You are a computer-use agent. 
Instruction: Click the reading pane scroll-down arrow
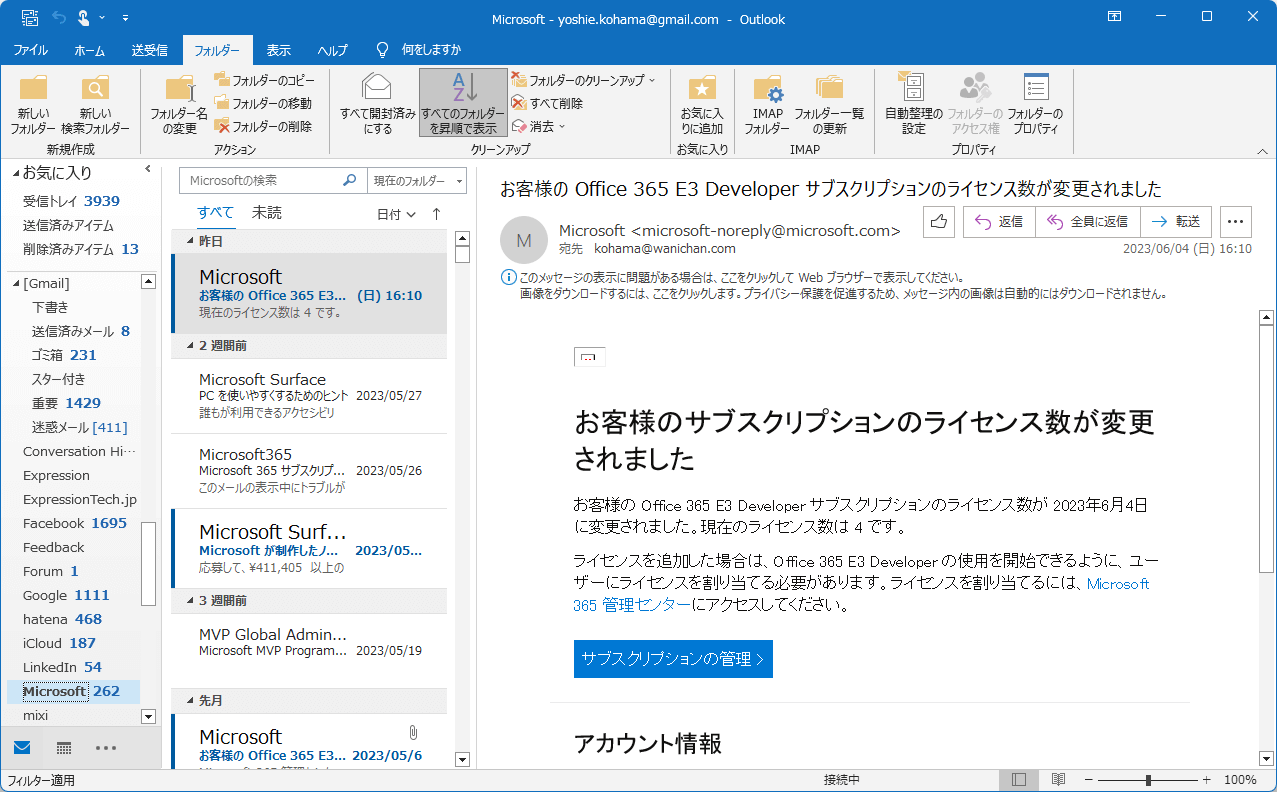pyautogui.click(x=1266, y=759)
